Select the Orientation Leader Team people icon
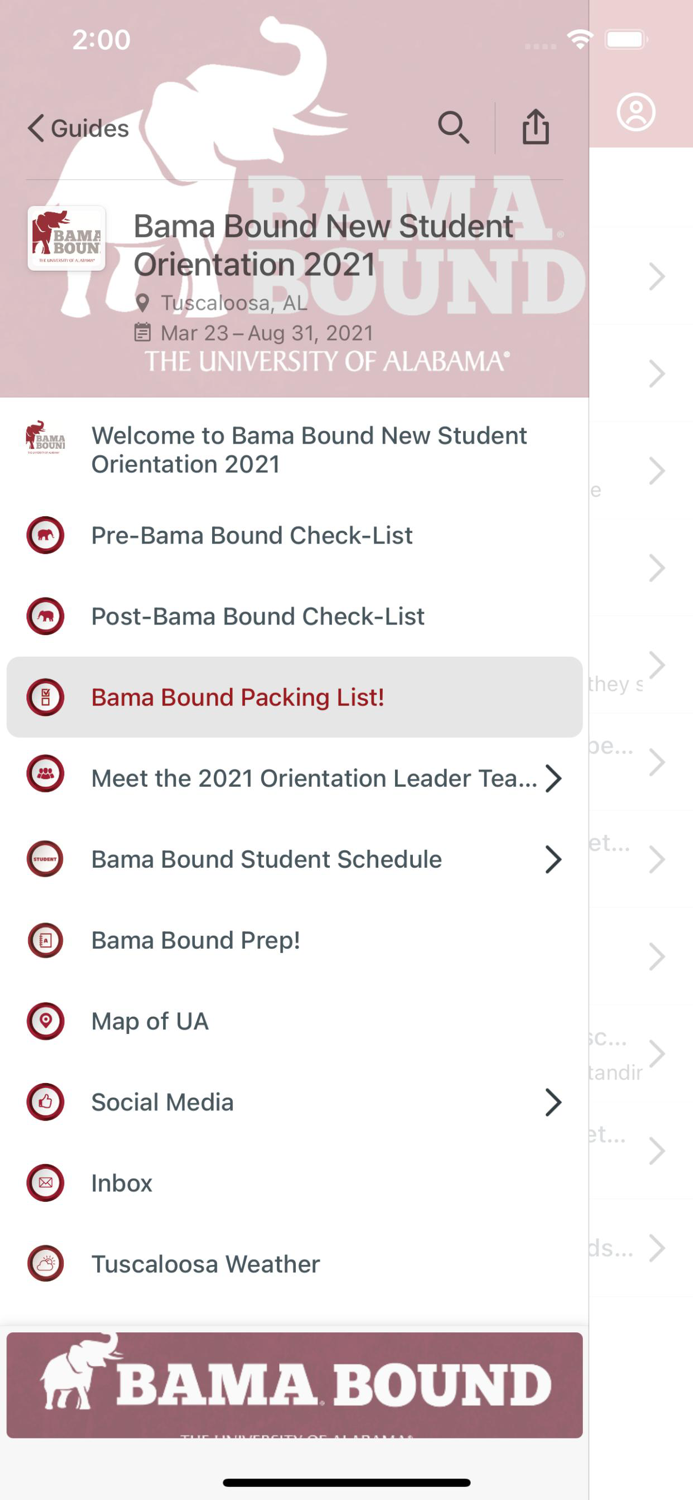This screenshot has width=693, height=1500. tap(45, 773)
